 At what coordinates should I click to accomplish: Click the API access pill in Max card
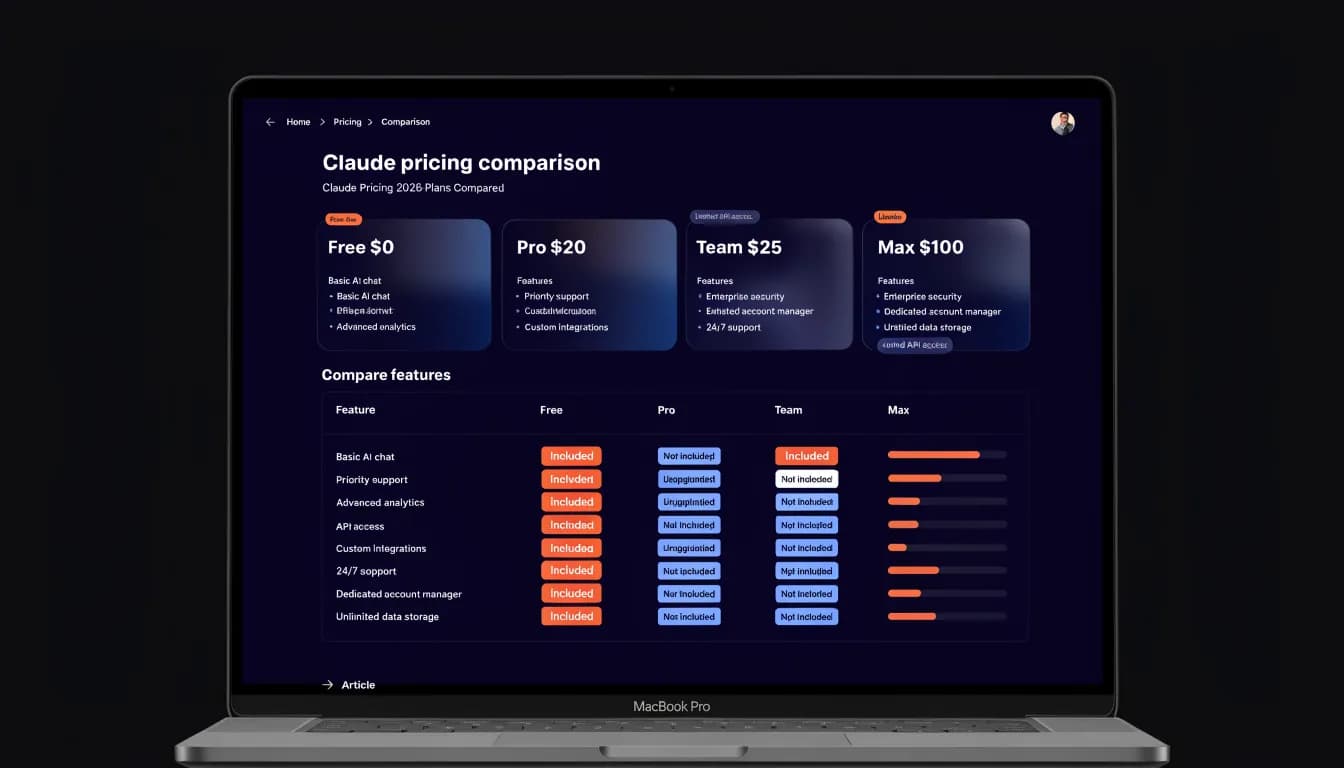click(915, 344)
